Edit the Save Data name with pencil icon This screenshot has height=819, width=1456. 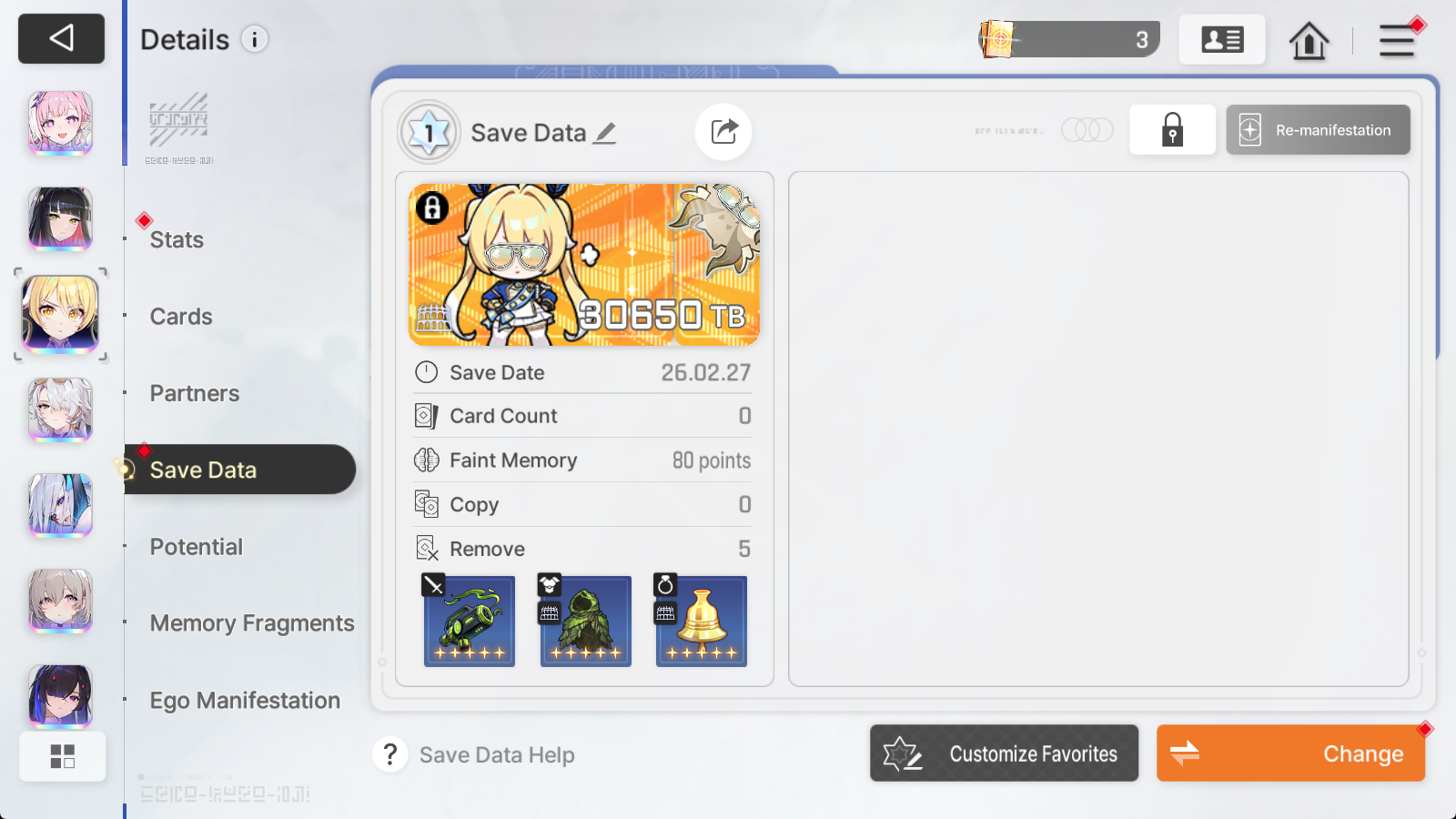pyautogui.click(x=604, y=133)
